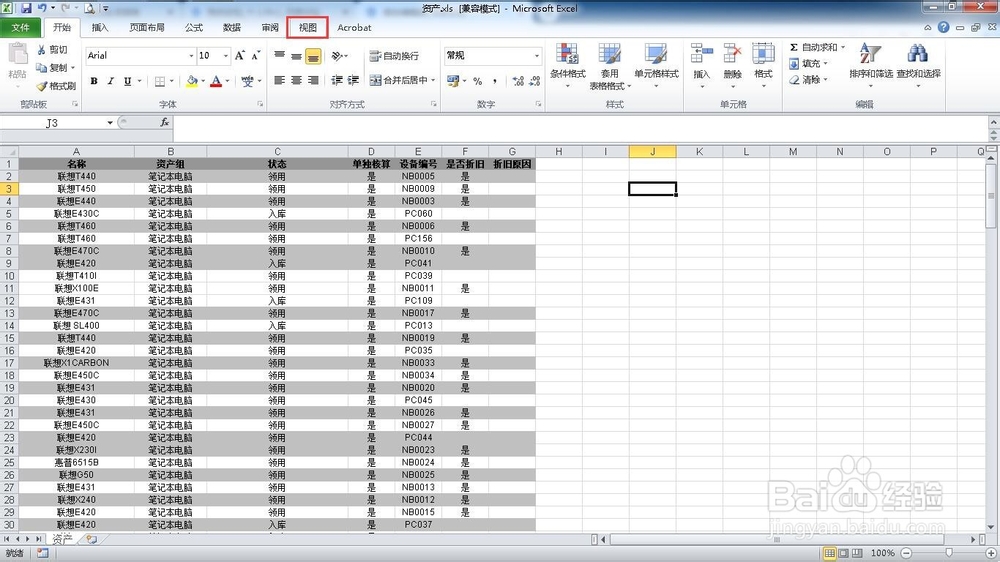The width and height of the screenshot is (1000, 562).
Task: Click zoom in plus button
Action: (x=991, y=553)
